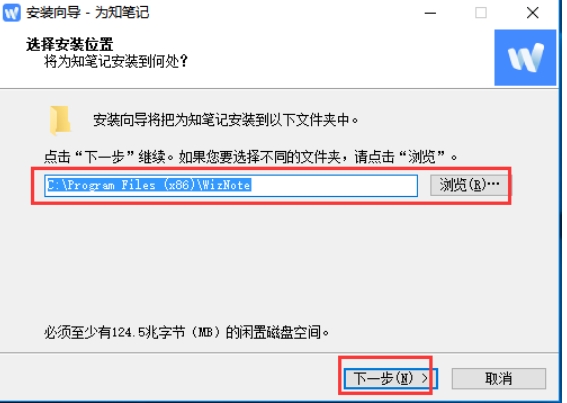Click the large blue WizNote logo
567x403 pixels.
525,58
